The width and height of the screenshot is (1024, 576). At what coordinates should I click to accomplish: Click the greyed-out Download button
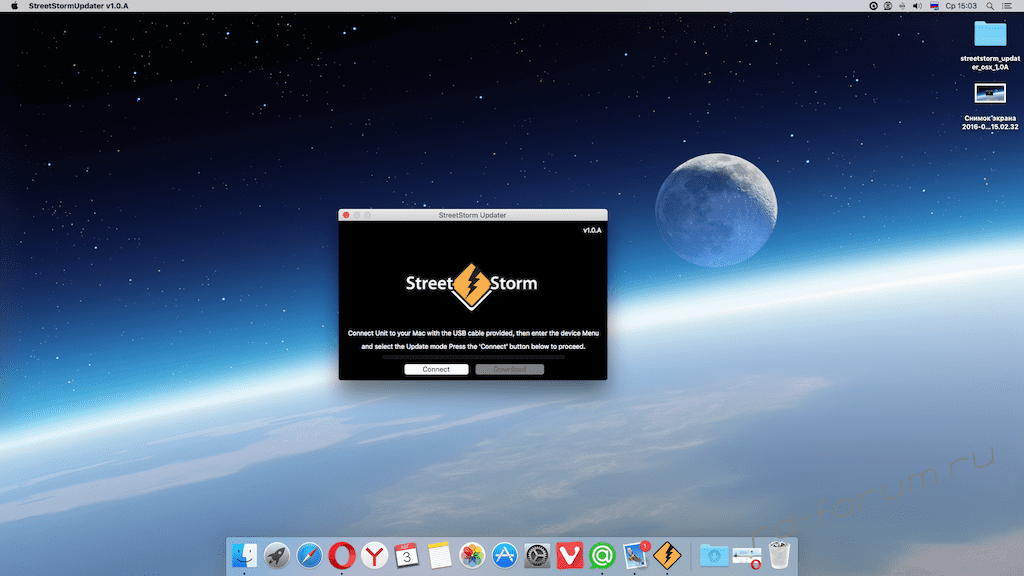coord(509,369)
